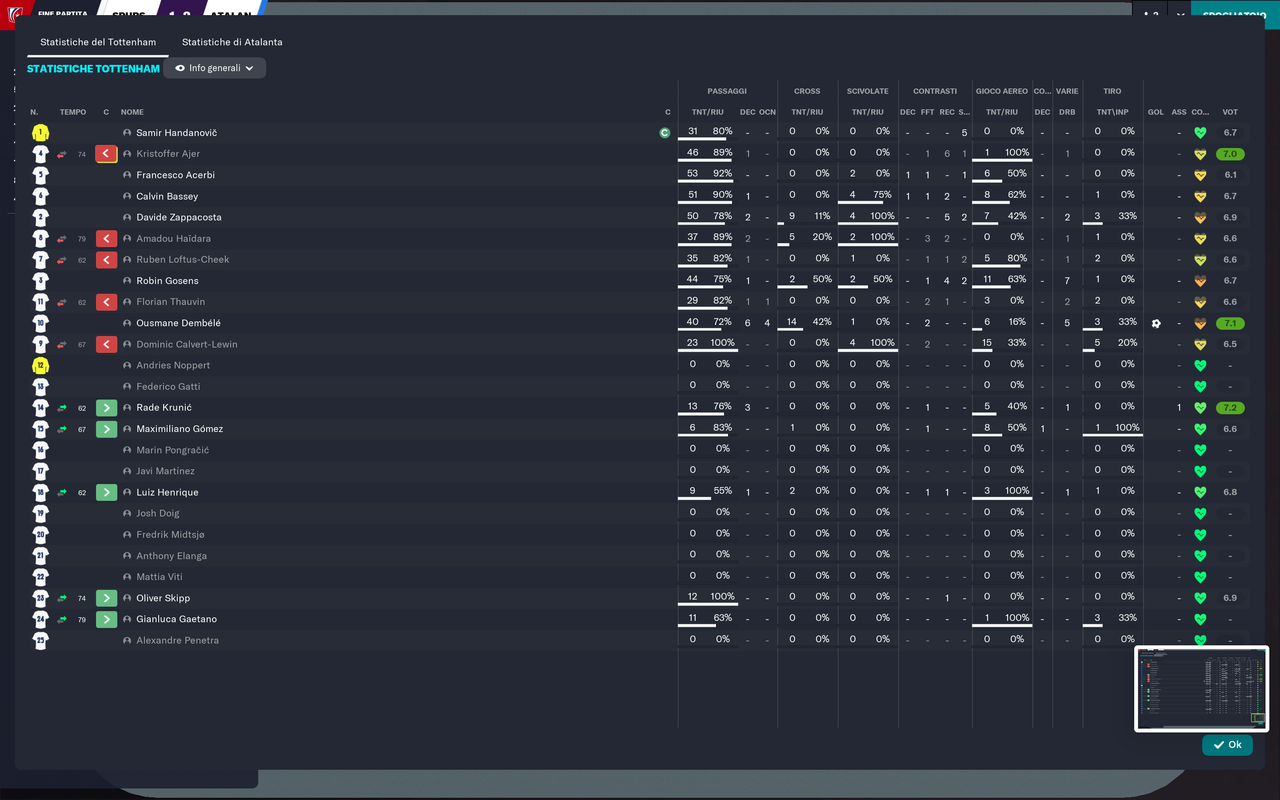Click the person icon beside Samir Handanovič
The height and width of the screenshot is (800, 1280).
coord(127,133)
